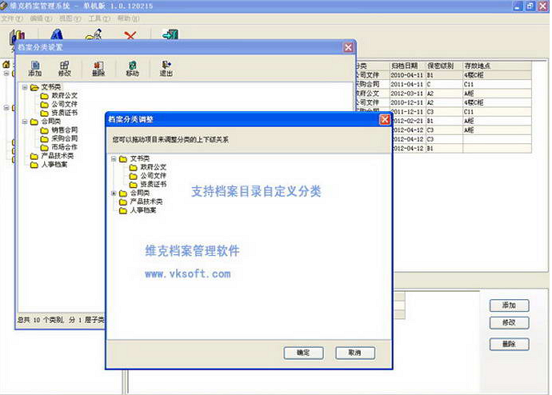Viewport: 552px width, 395px height.
Task: Click 合同类 folder icon in 档案分类设置 tree
Action: pos(34,122)
